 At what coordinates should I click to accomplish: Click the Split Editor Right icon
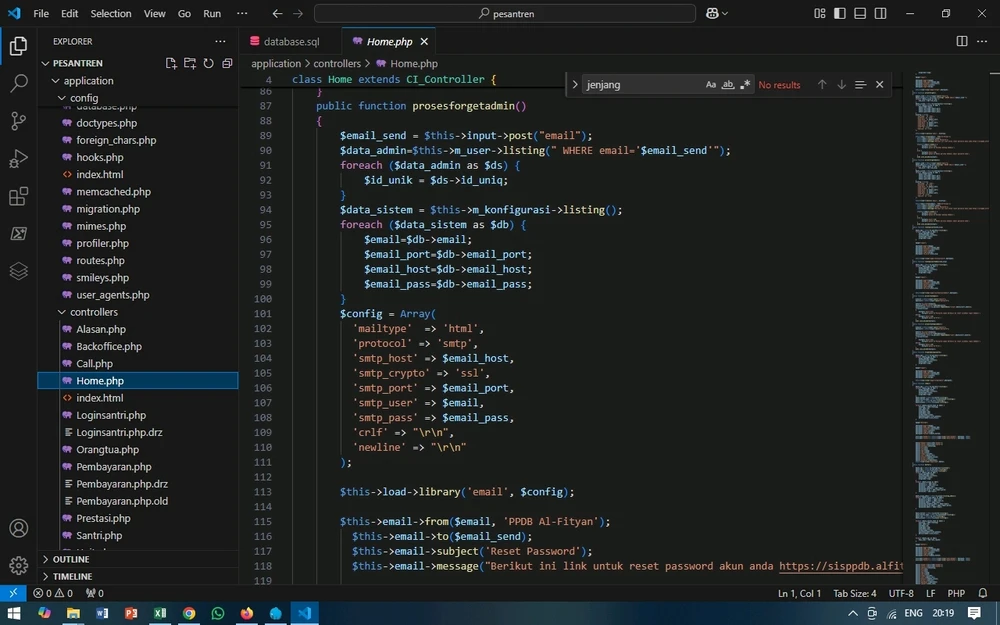tap(962, 41)
